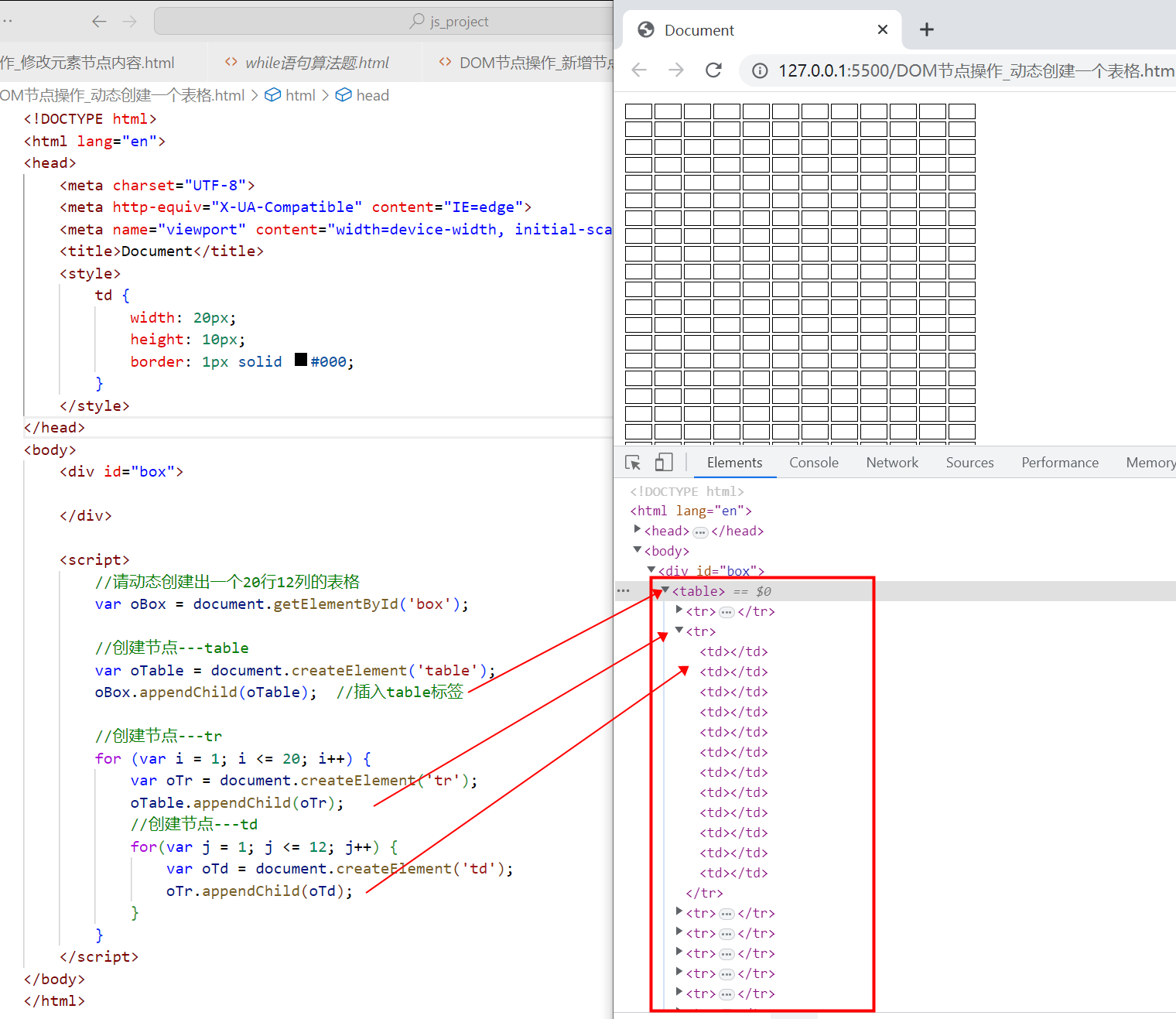The image size is (1176, 1019).
Task: Open a new browser tab
Action: (927, 29)
